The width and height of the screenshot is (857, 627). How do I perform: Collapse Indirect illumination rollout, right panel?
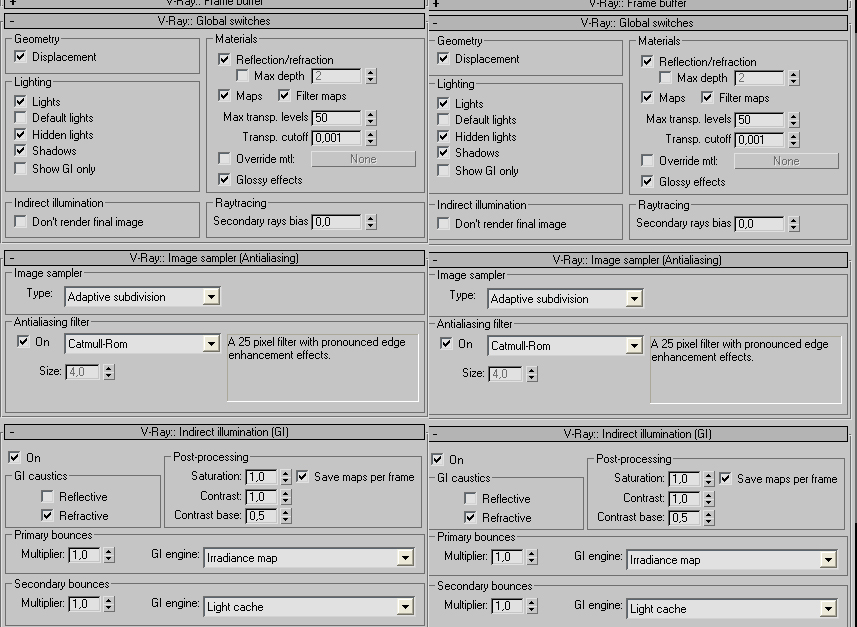pyautogui.click(x=638, y=434)
